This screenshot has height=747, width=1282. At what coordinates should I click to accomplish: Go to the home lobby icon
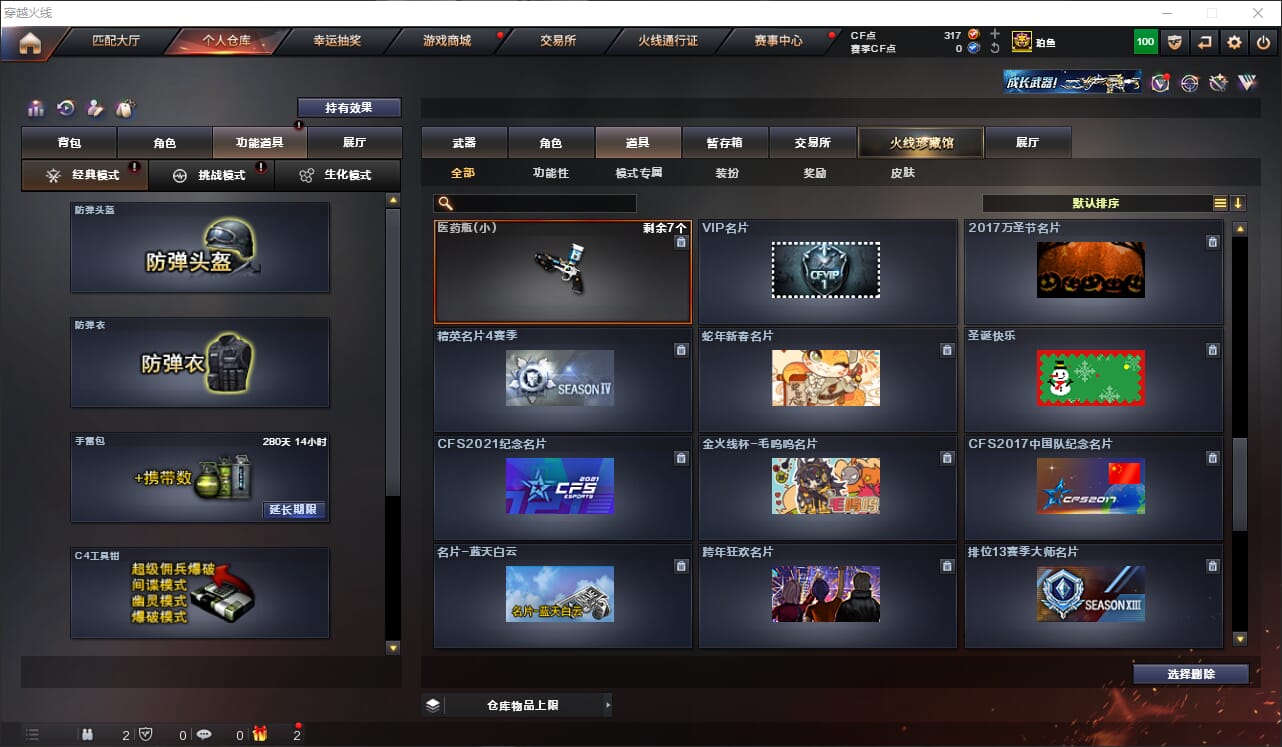click(x=30, y=42)
